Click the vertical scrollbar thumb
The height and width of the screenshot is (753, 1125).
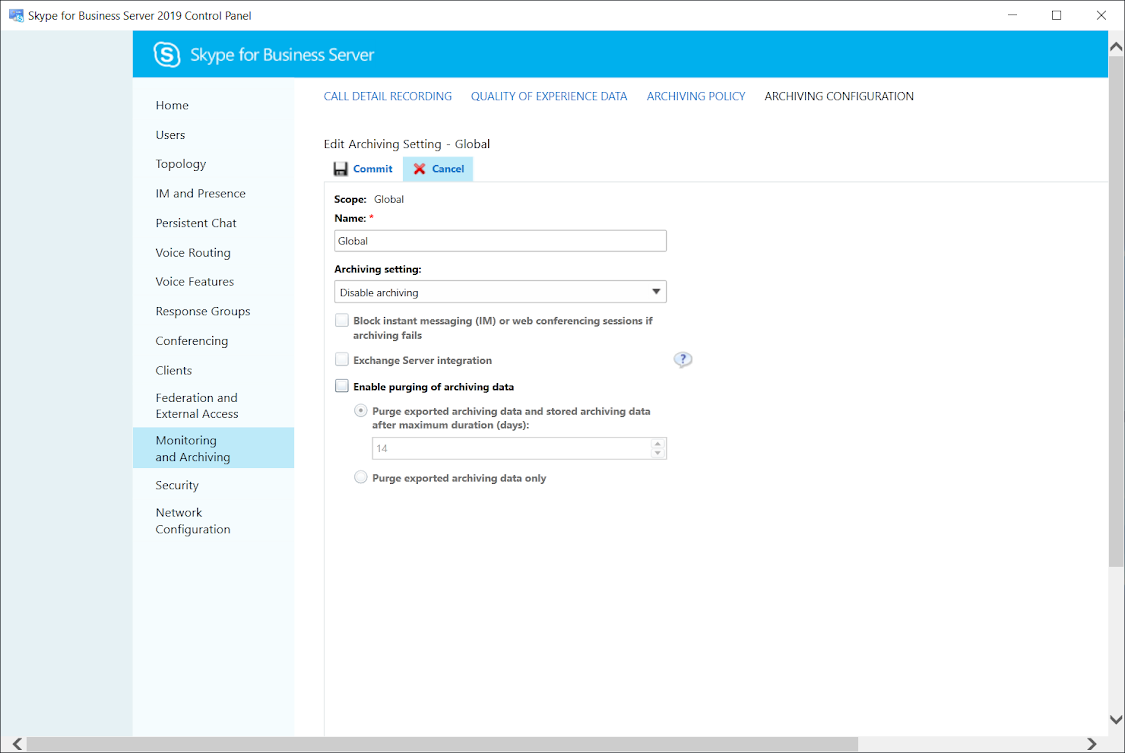(x=1116, y=310)
